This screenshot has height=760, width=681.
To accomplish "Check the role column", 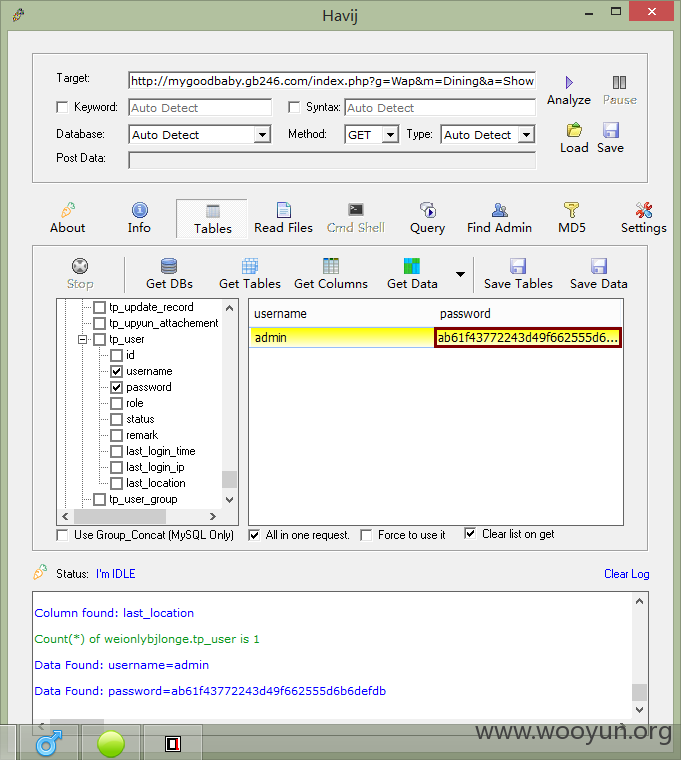I will pyautogui.click(x=116, y=403).
